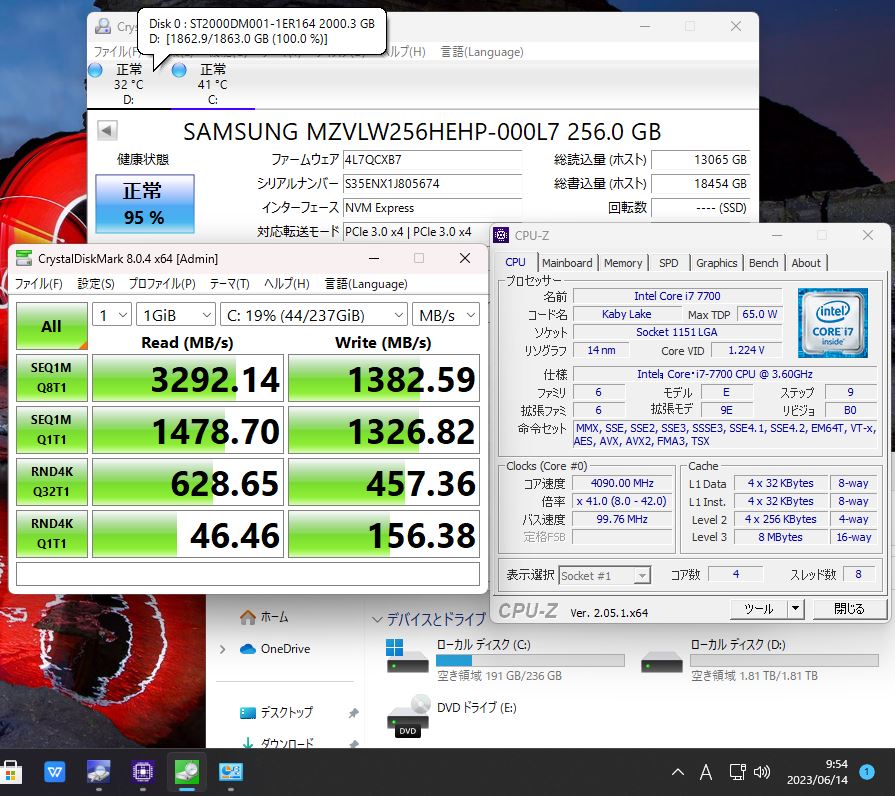Open the DVD drive (E:) icon
The height and width of the screenshot is (796, 895).
point(408,717)
